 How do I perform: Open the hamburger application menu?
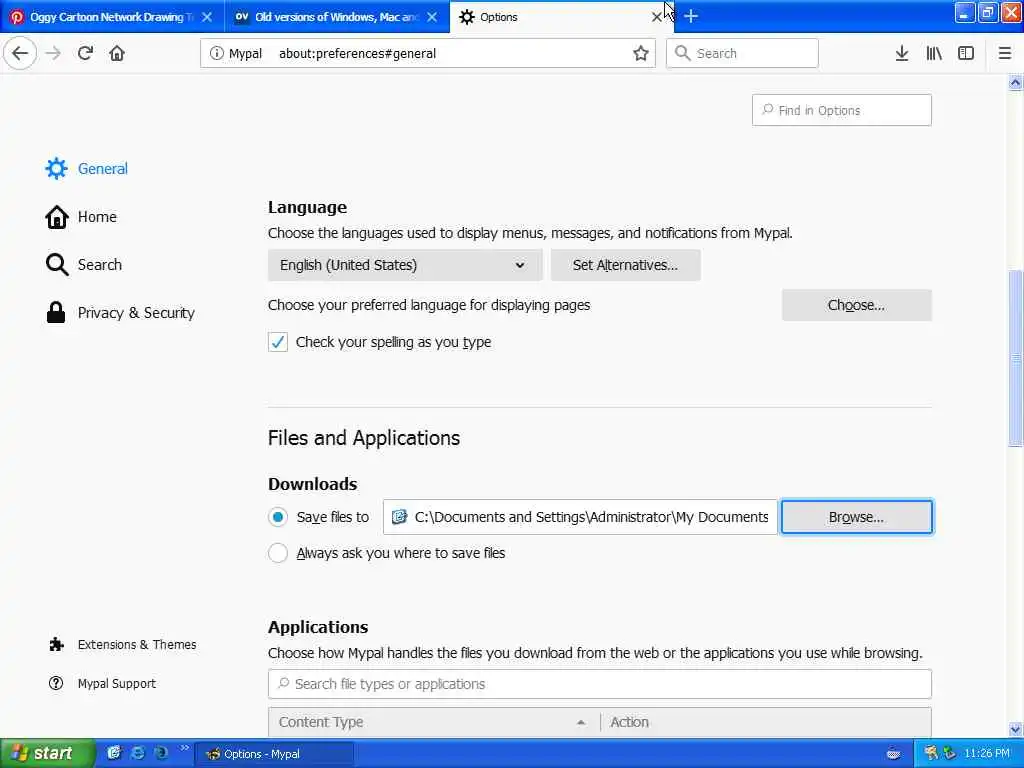[x=1004, y=54]
